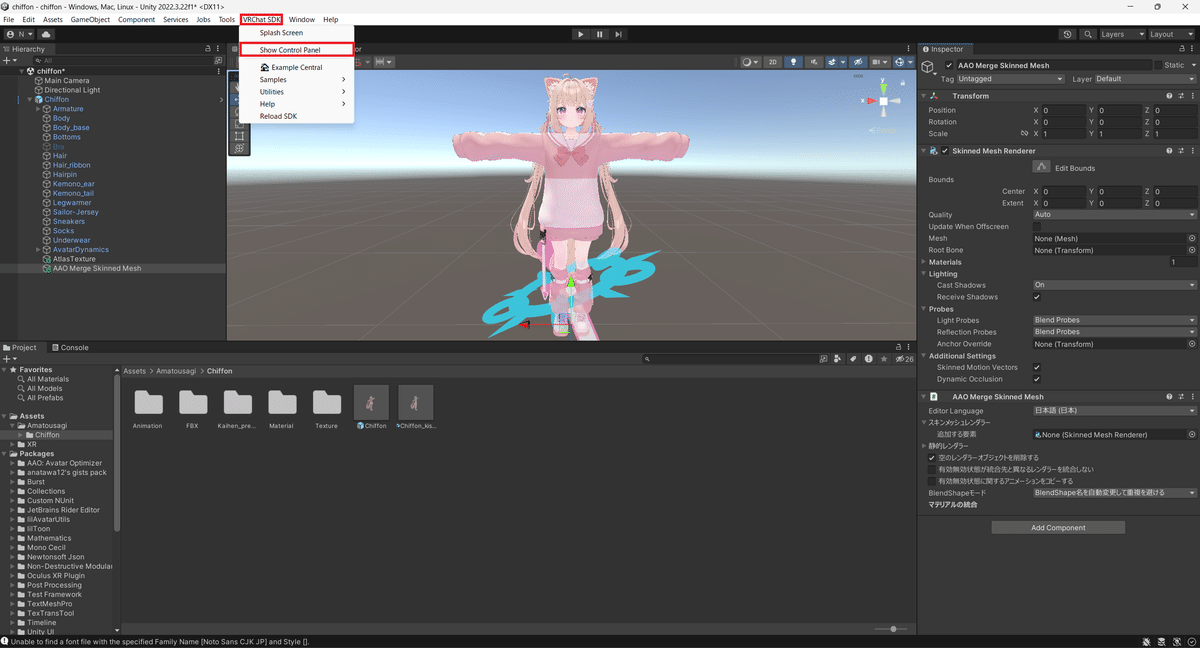Open shading mode draw dropdown
The height and width of the screenshot is (648, 1200).
[750, 61]
